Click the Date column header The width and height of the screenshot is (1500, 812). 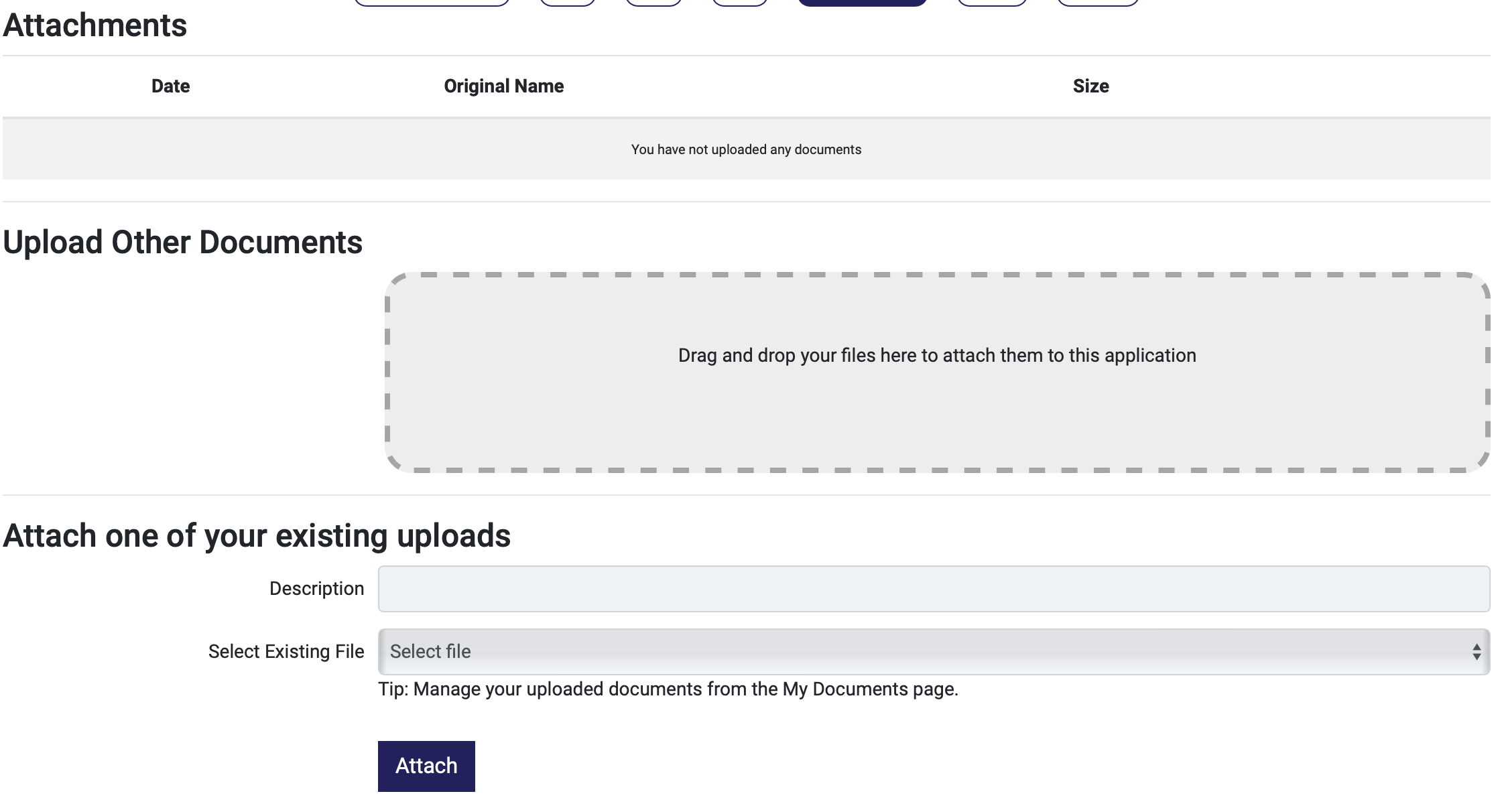click(170, 86)
